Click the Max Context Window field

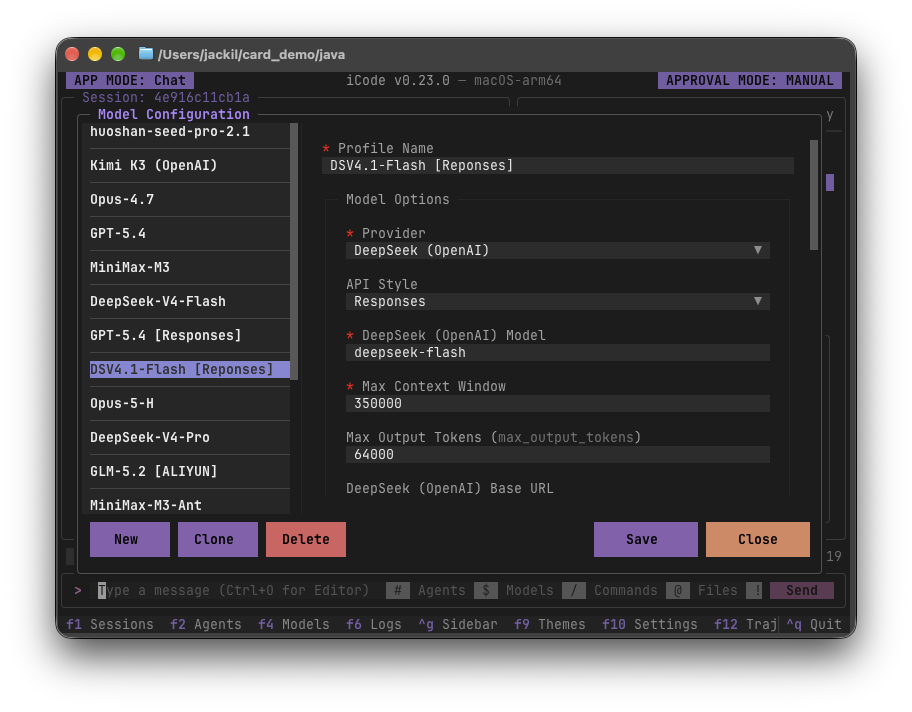[x=558, y=404]
